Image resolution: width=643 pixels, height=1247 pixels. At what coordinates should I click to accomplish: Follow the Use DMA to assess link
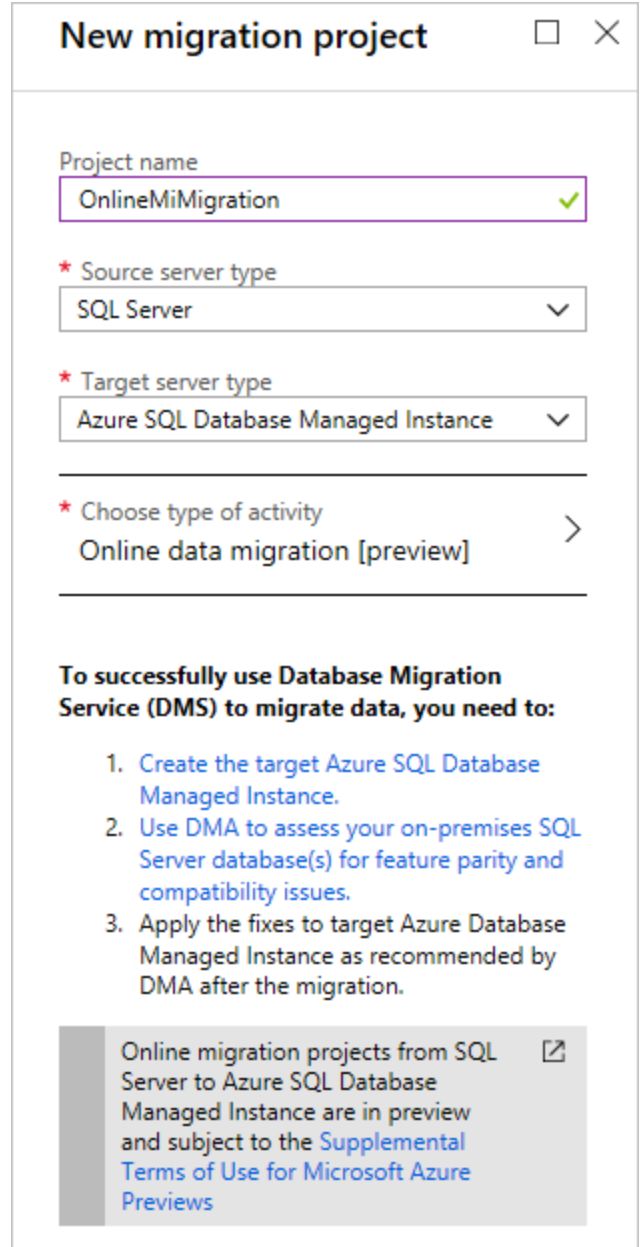click(359, 860)
